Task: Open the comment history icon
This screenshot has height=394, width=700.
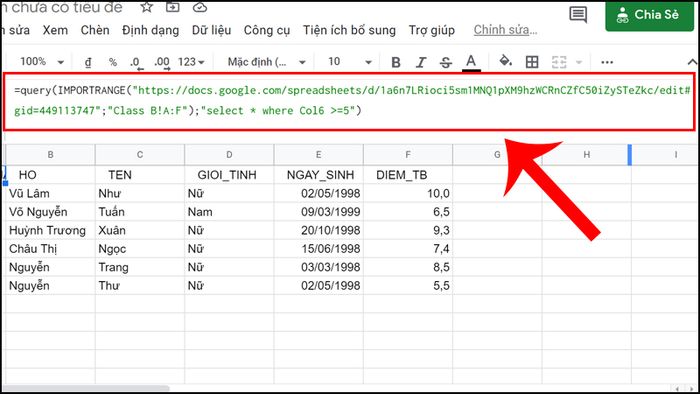Action: (x=578, y=14)
